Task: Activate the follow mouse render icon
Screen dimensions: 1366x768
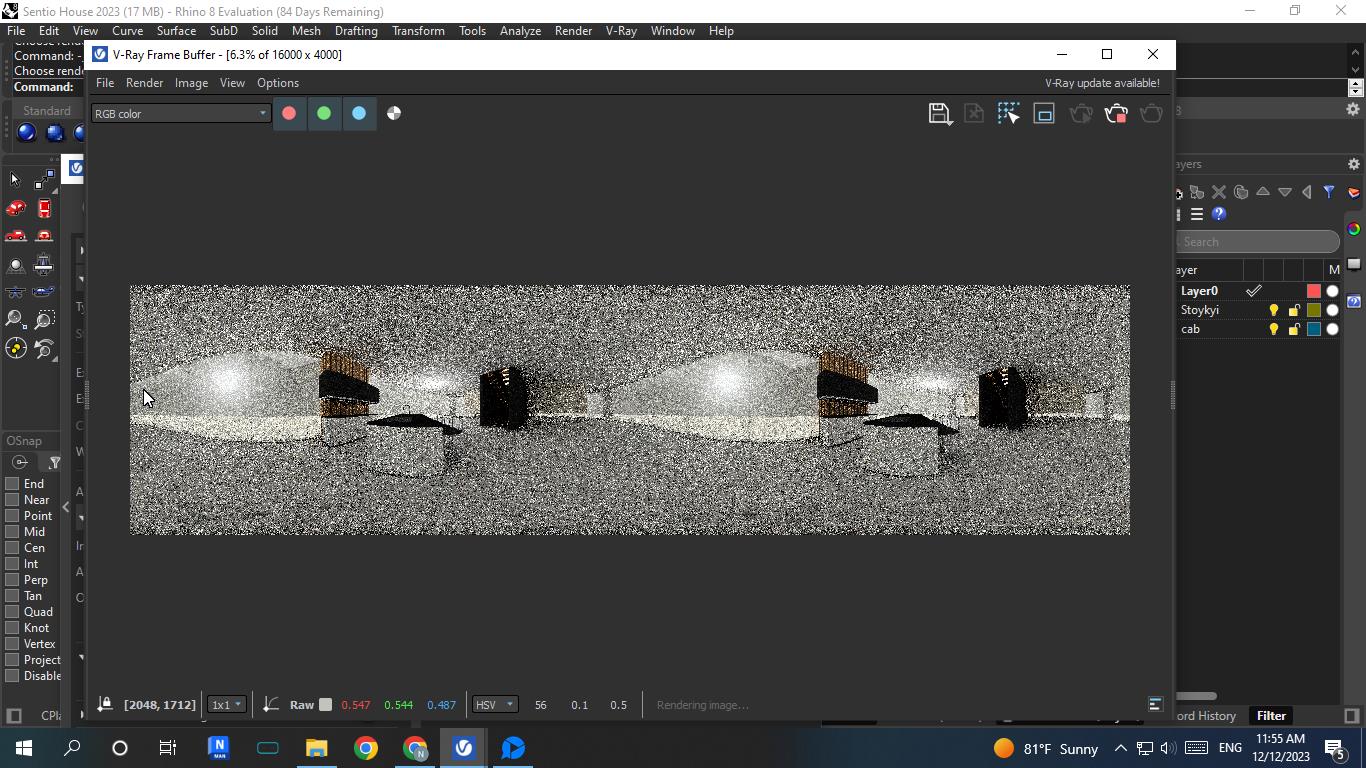Action: point(1009,113)
